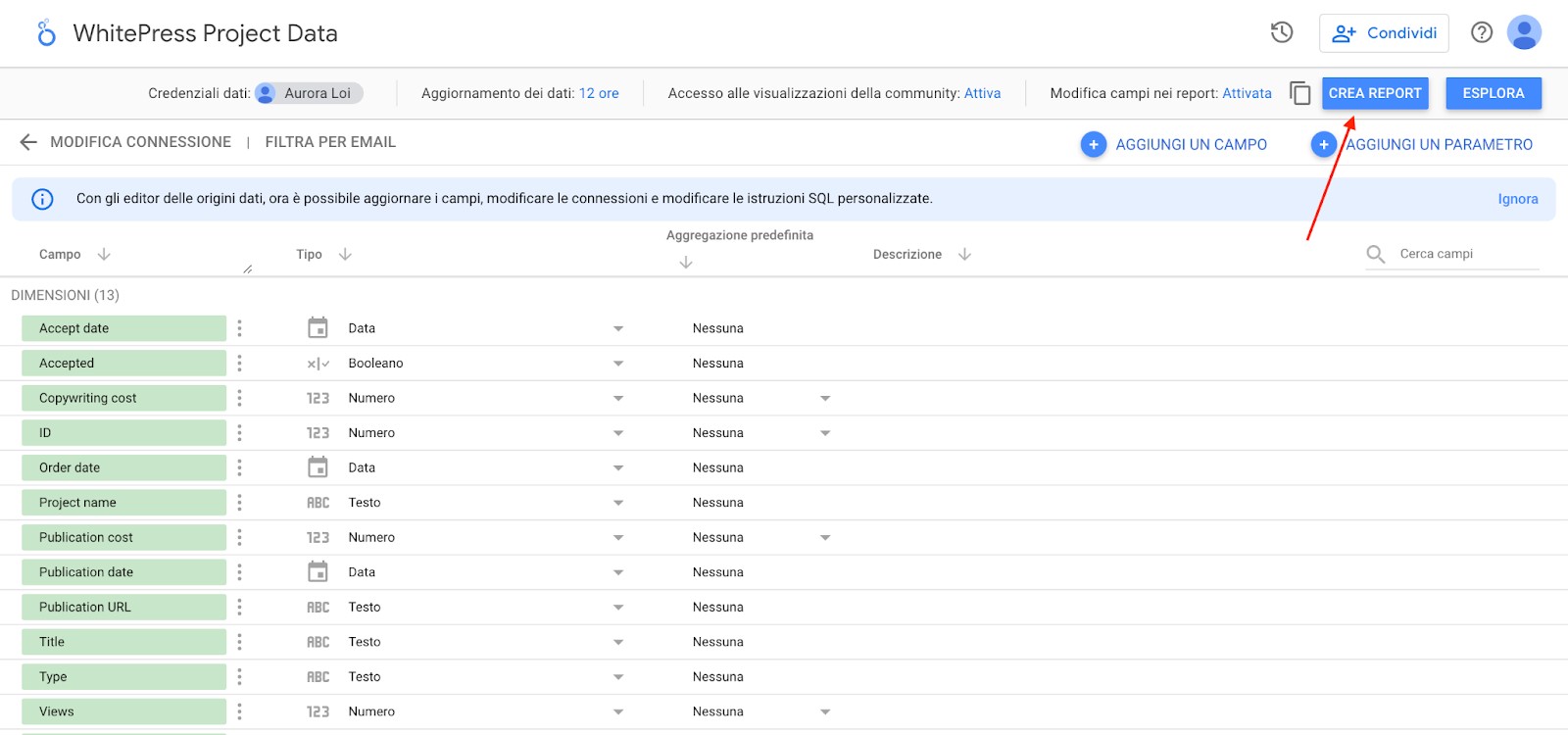
Task: Open type dropdown for Copywriting cost
Action: pyautogui.click(x=618, y=398)
